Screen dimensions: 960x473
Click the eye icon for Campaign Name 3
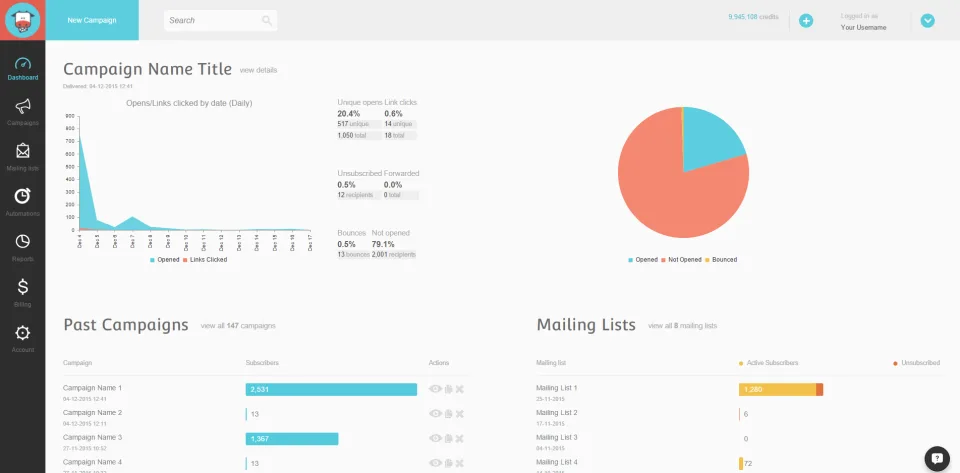tap(435, 438)
